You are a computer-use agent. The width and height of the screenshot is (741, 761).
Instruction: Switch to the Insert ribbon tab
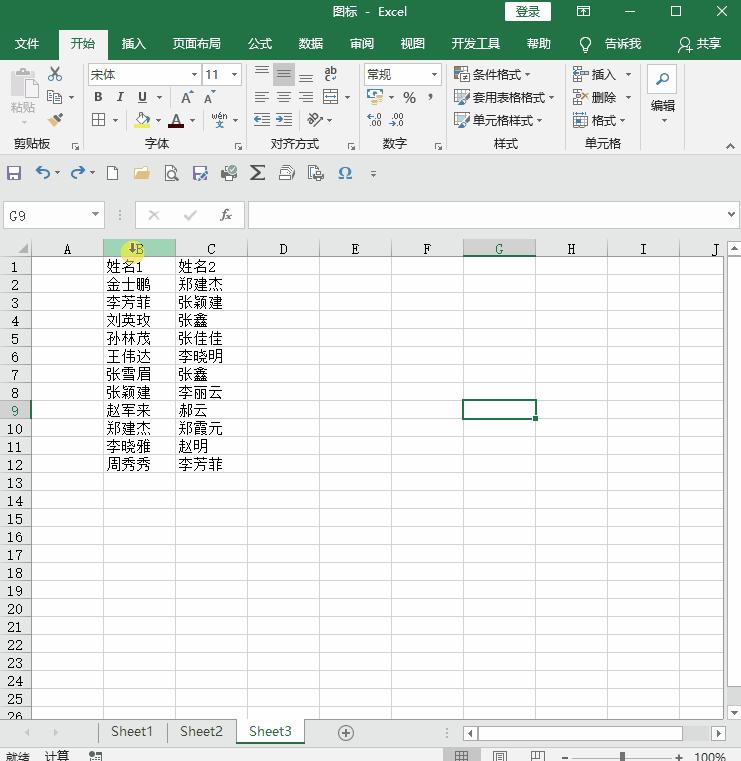tap(133, 44)
